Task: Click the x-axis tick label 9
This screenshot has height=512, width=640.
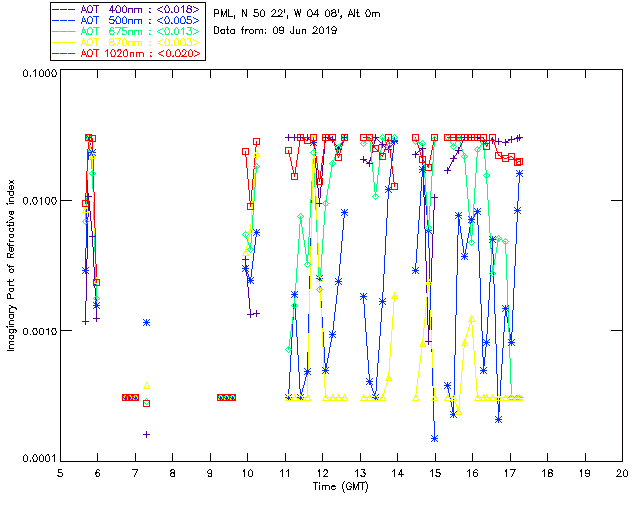Action: click(210, 473)
